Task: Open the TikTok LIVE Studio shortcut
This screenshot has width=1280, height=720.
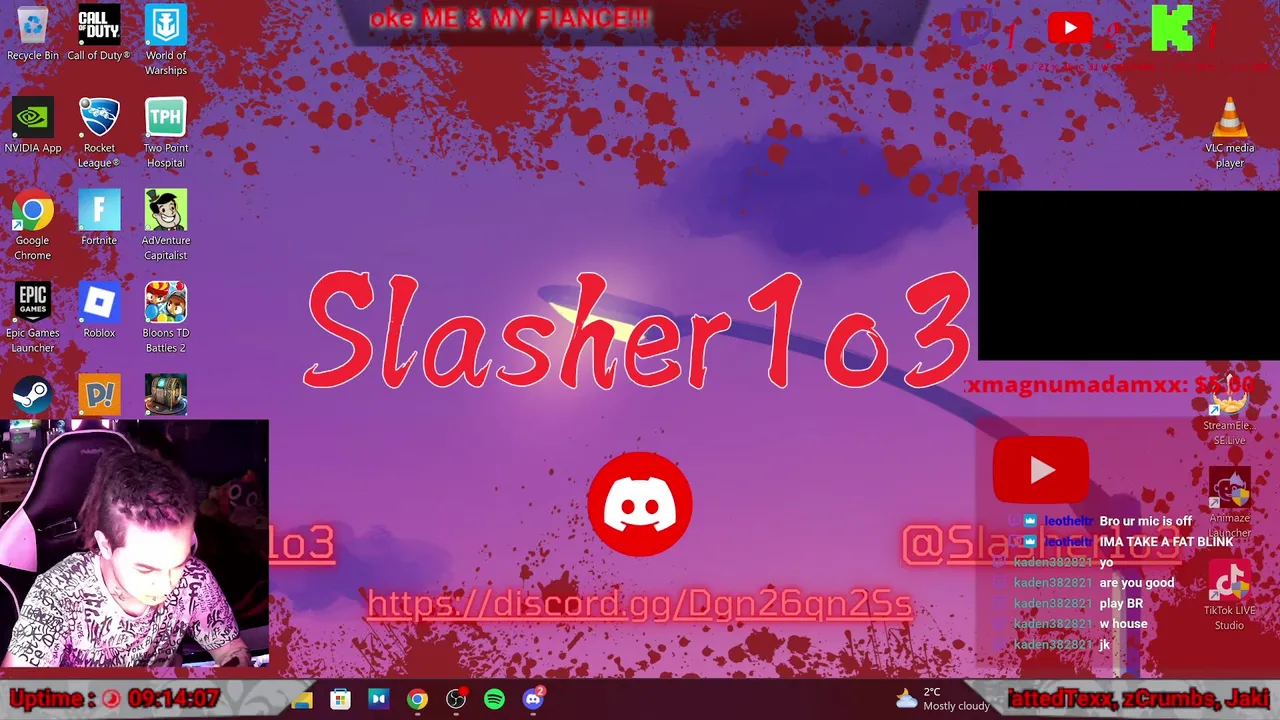Action: 1229,596
